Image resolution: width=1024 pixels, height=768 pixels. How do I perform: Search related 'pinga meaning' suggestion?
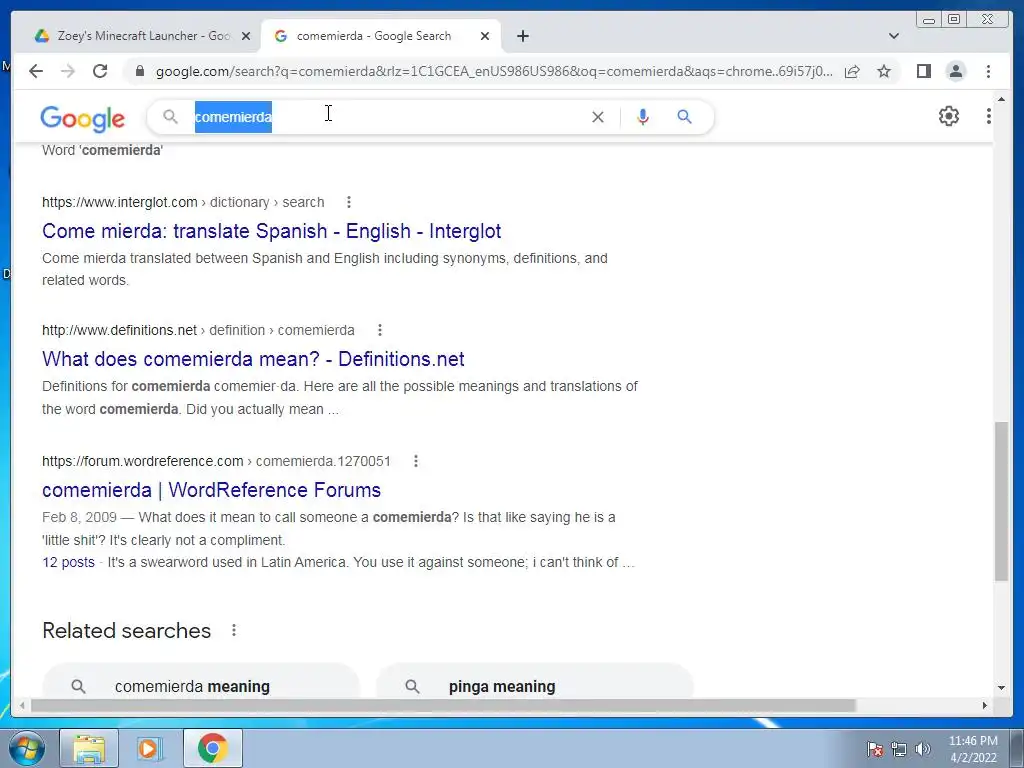[x=535, y=682]
